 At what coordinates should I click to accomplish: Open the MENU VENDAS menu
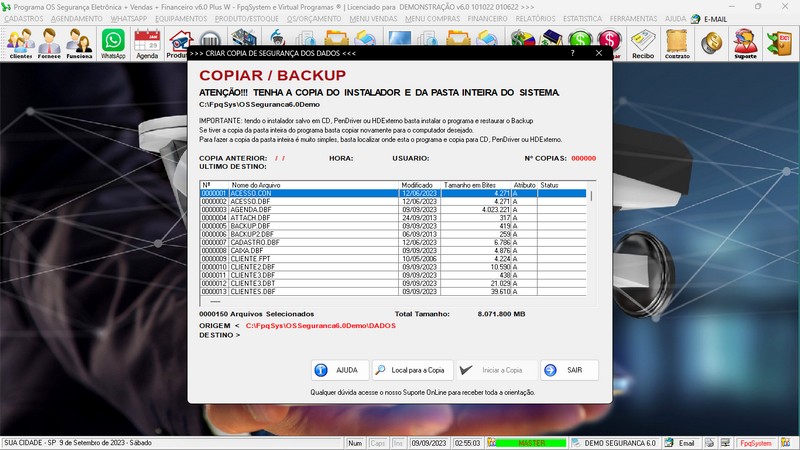pyautogui.click(x=373, y=19)
